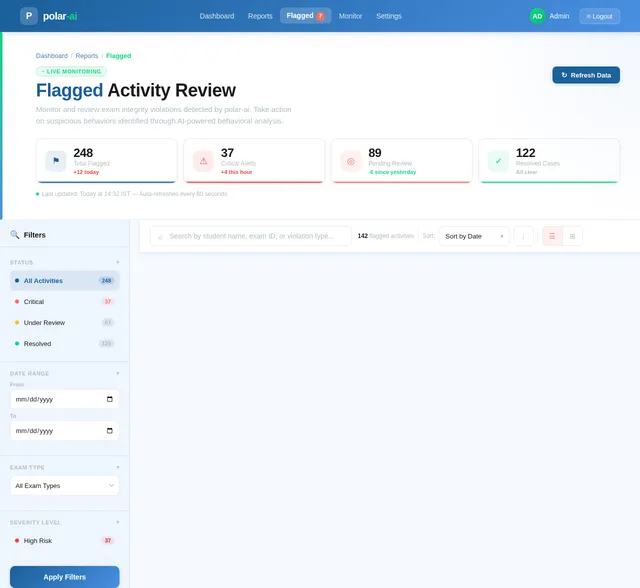The image size is (640, 588).
Task: Click the polar-ai P logo icon
Action: pos(29,16)
